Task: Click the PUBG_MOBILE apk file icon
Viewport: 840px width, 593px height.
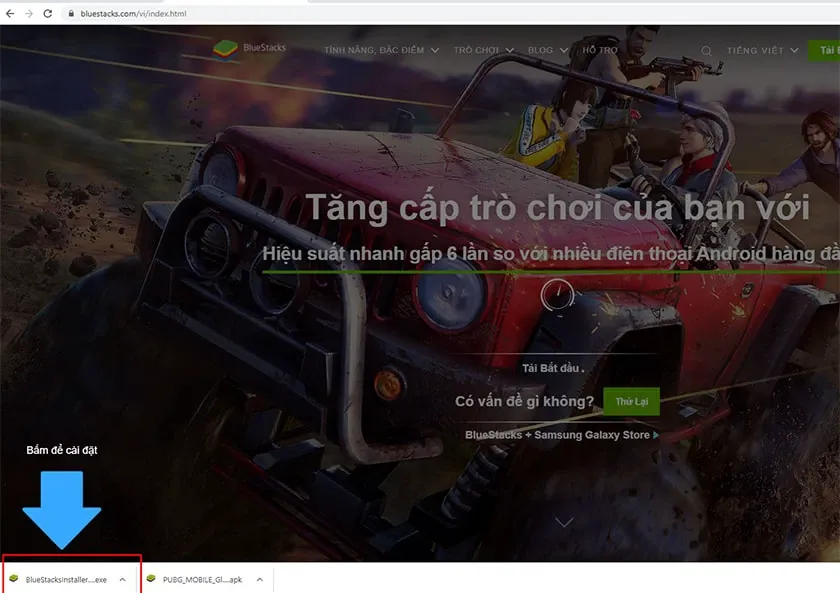Action: pyautogui.click(x=153, y=578)
